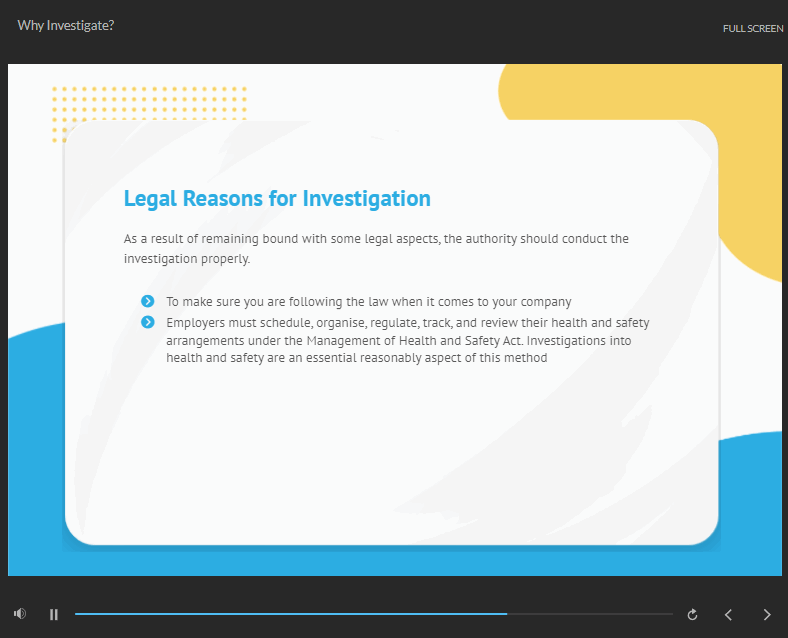Mute the course audio with the speaker icon
The image size is (788, 638).
pos(20,613)
